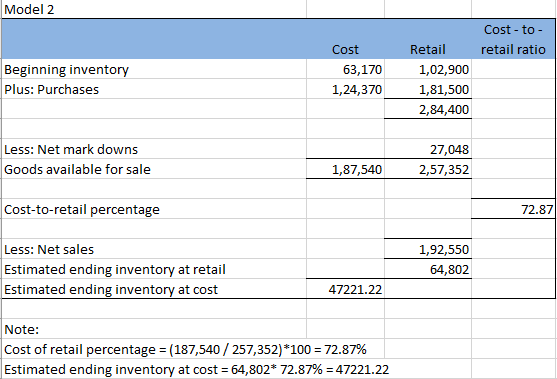Select the 'Beginning inventory' label cell

[154, 69]
